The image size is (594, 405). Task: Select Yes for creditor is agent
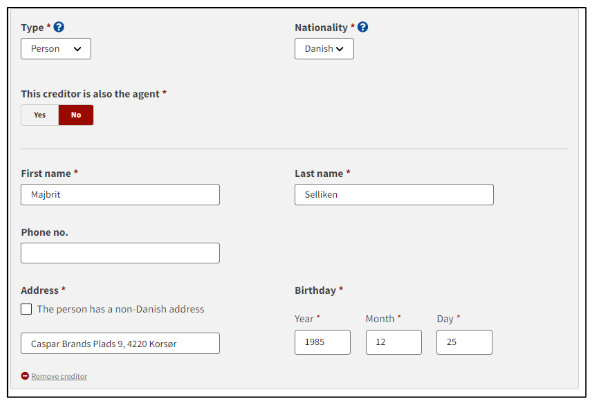pos(40,115)
